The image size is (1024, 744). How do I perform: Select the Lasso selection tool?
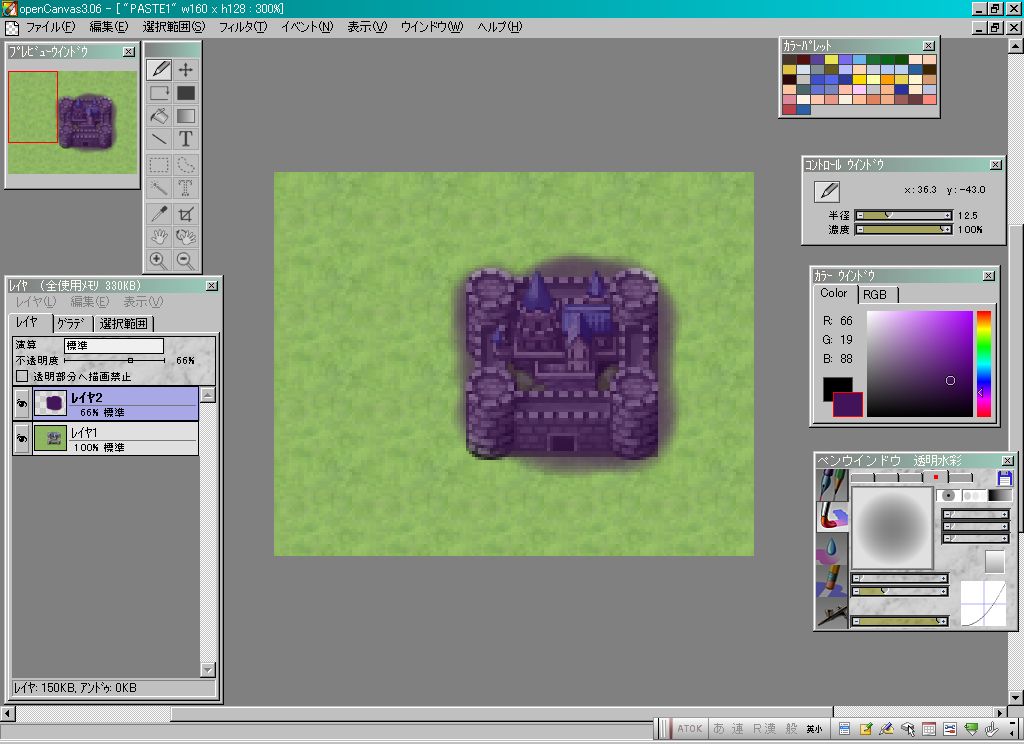186,165
